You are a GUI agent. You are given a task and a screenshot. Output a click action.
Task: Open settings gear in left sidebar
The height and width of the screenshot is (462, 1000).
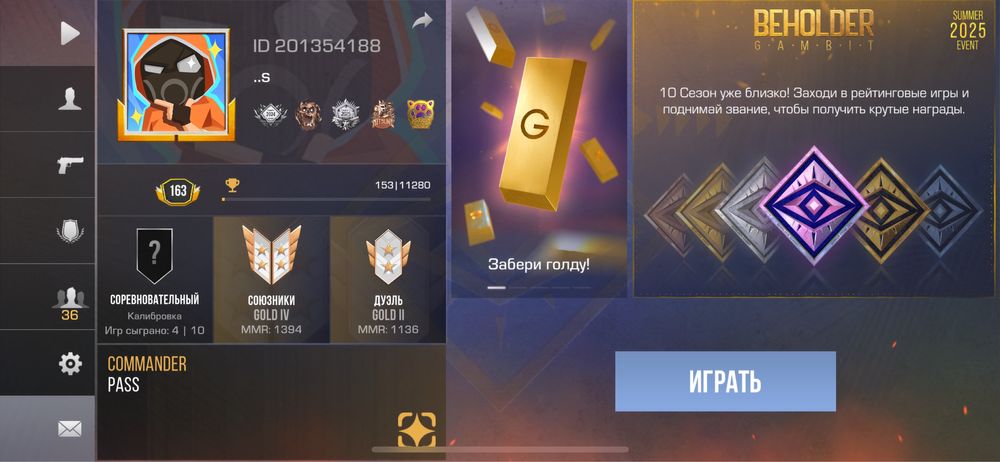[x=70, y=363]
